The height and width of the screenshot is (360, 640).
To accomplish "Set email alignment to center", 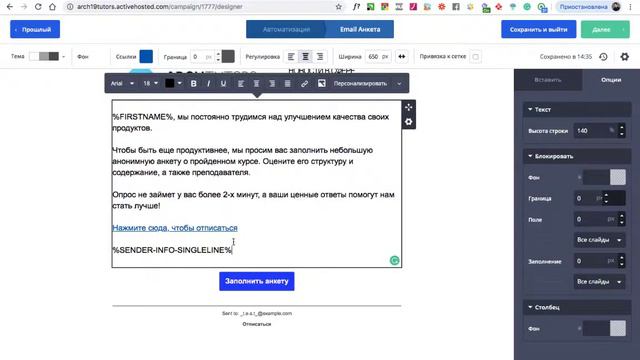I will click(305, 57).
